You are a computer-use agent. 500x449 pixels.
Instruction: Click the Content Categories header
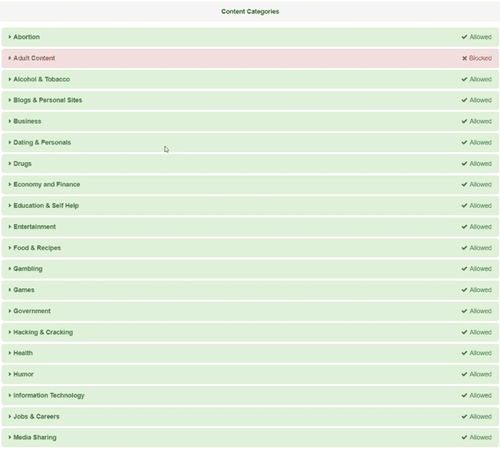tap(250, 11)
